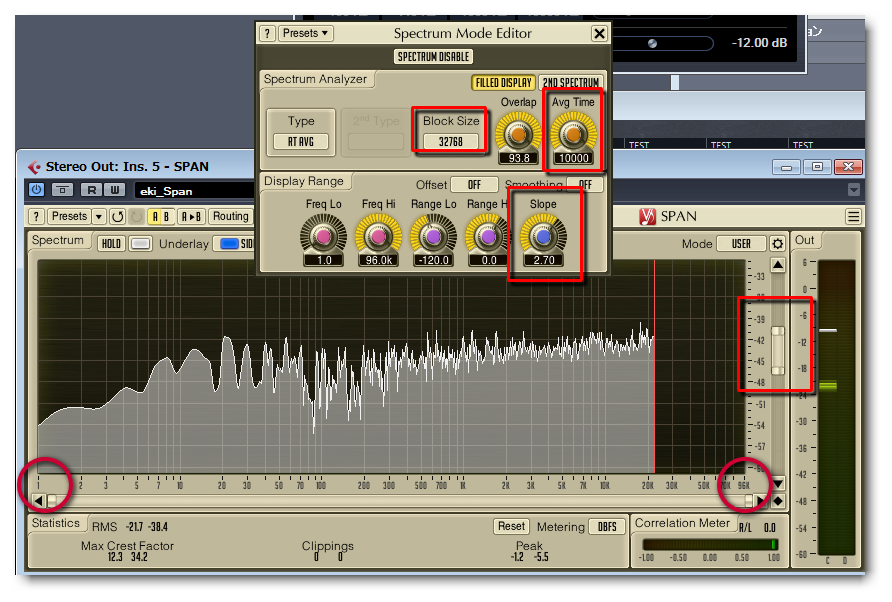The height and width of the screenshot is (602, 892).
Task: Click the undo arrow icon in SPAN toolbar
Action: point(118,216)
